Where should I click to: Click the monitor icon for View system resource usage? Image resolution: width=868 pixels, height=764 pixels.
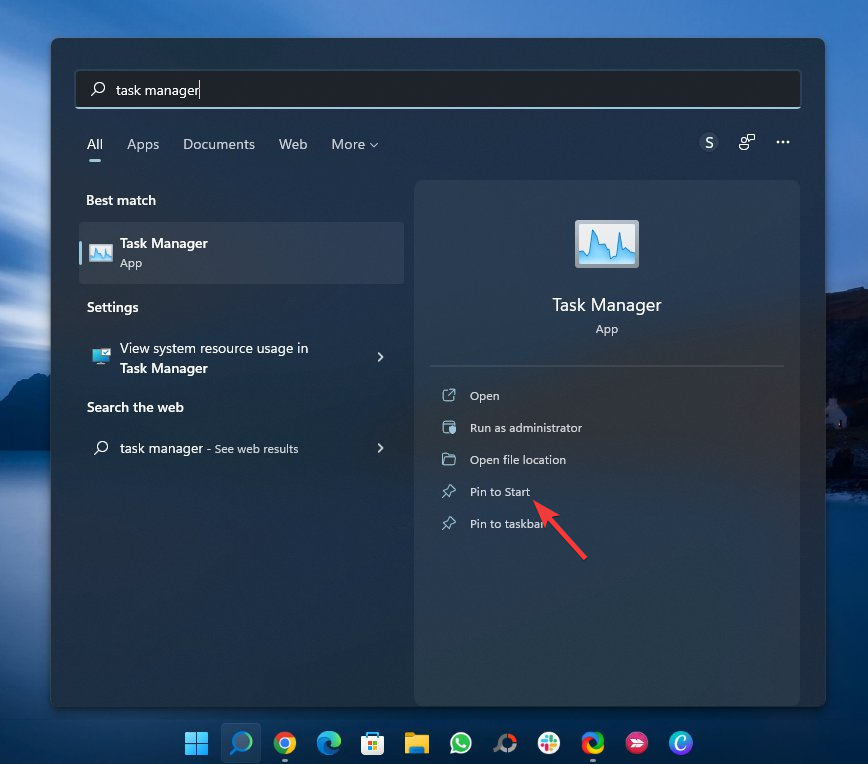coord(101,357)
